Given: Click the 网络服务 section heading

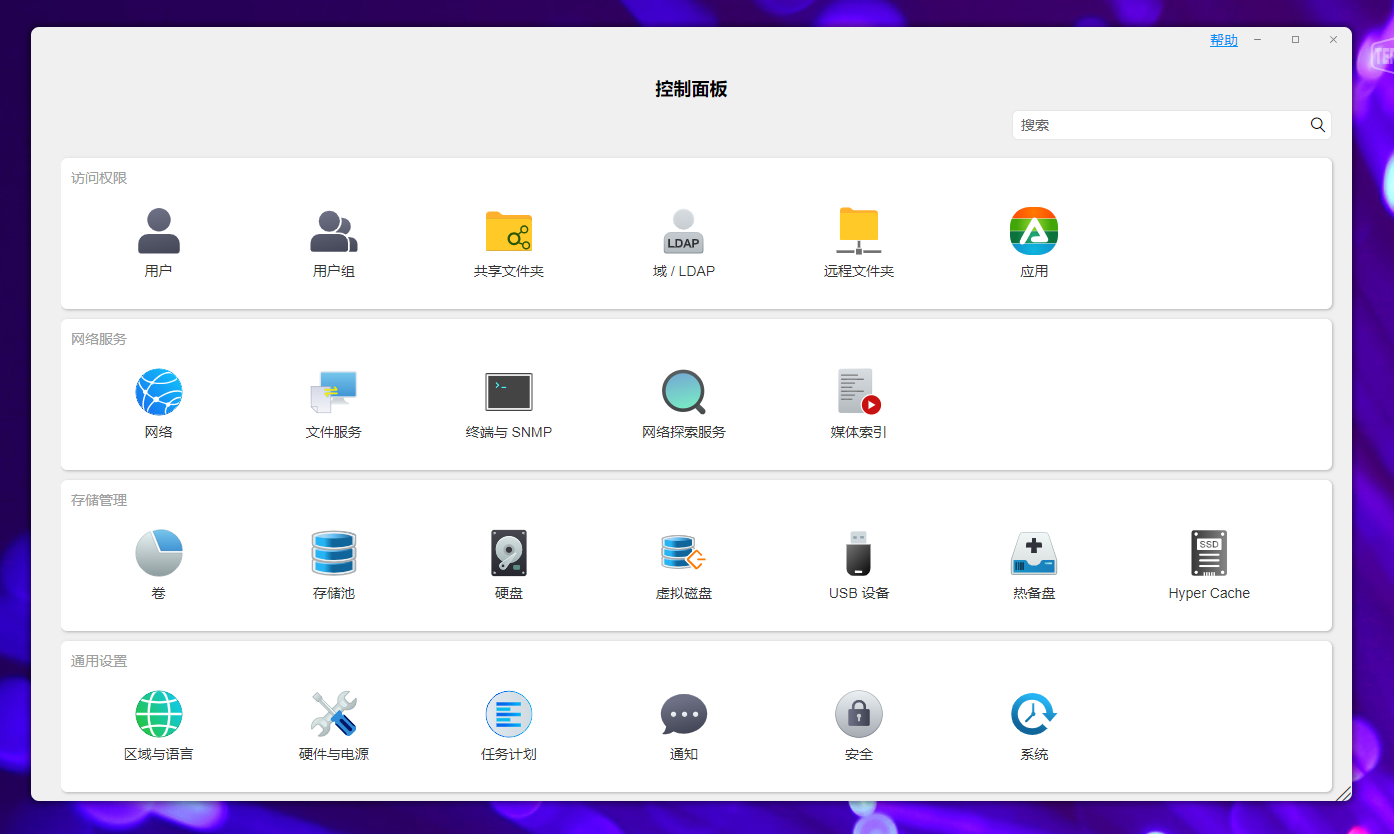Looking at the screenshot, I should [x=99, y=339].
